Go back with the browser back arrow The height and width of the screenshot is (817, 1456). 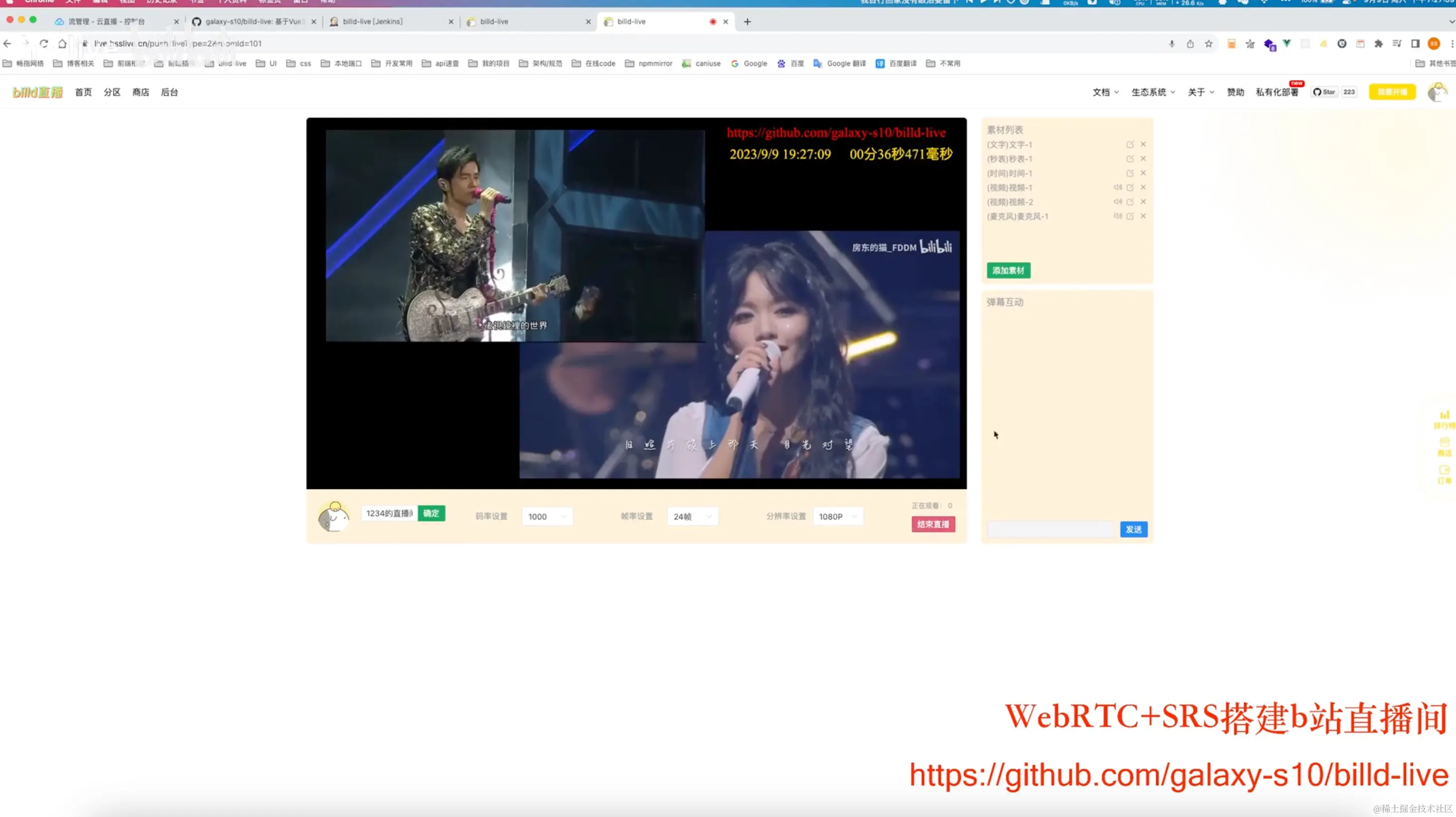7,43
